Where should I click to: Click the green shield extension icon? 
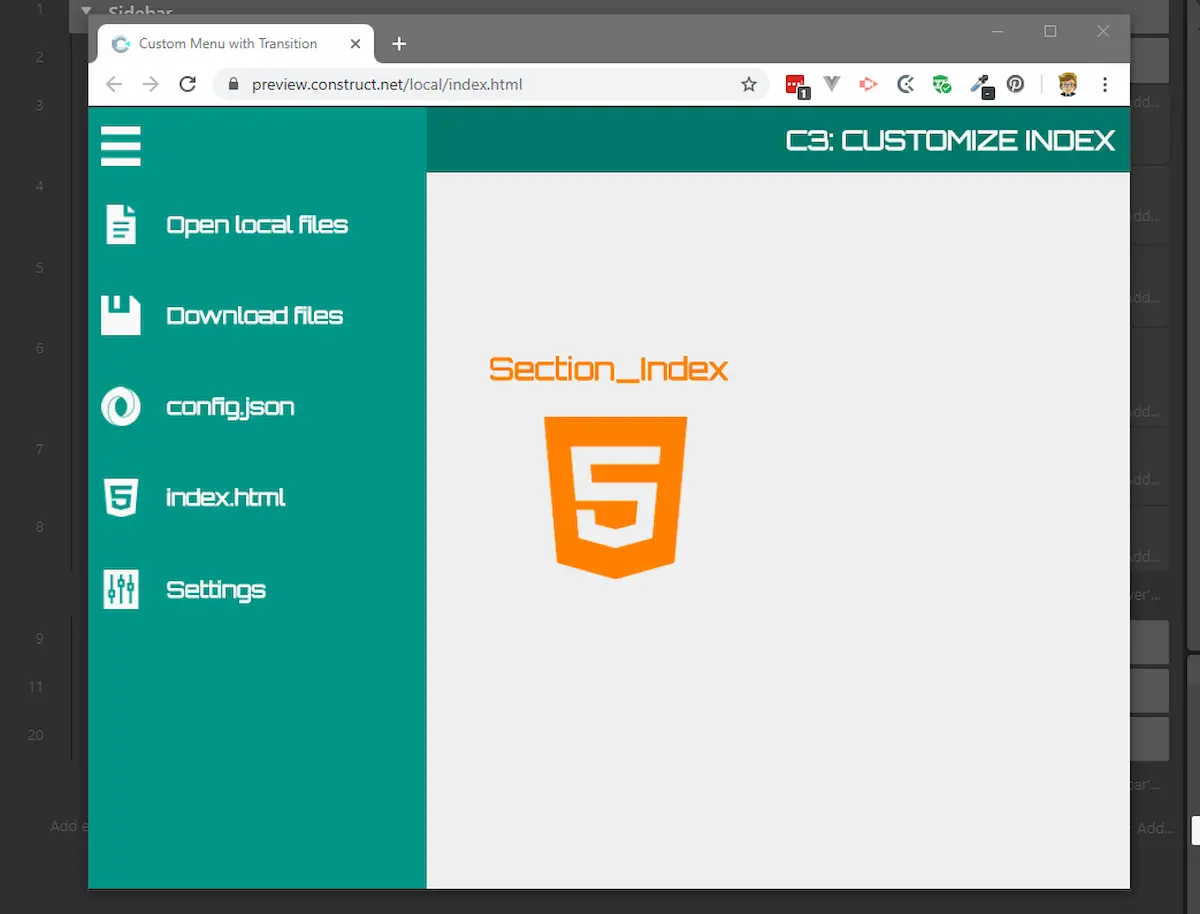pyautogui.click(x=942, y=84)
